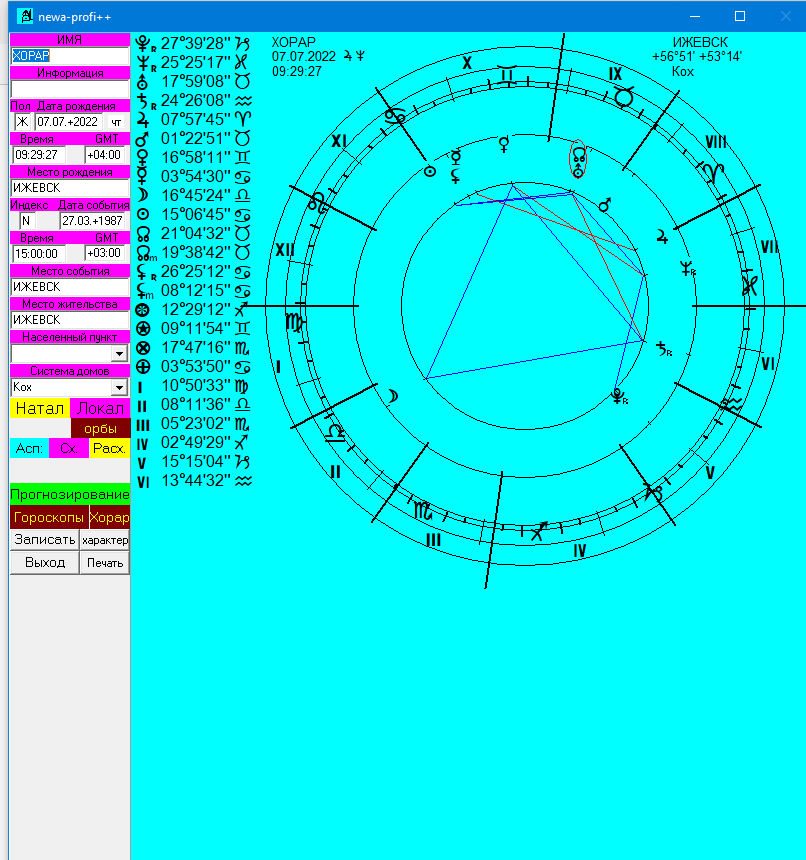Click the GMT offset field +04:00
The height and width of the screenshot is (860, 806).
pos(105,155)
